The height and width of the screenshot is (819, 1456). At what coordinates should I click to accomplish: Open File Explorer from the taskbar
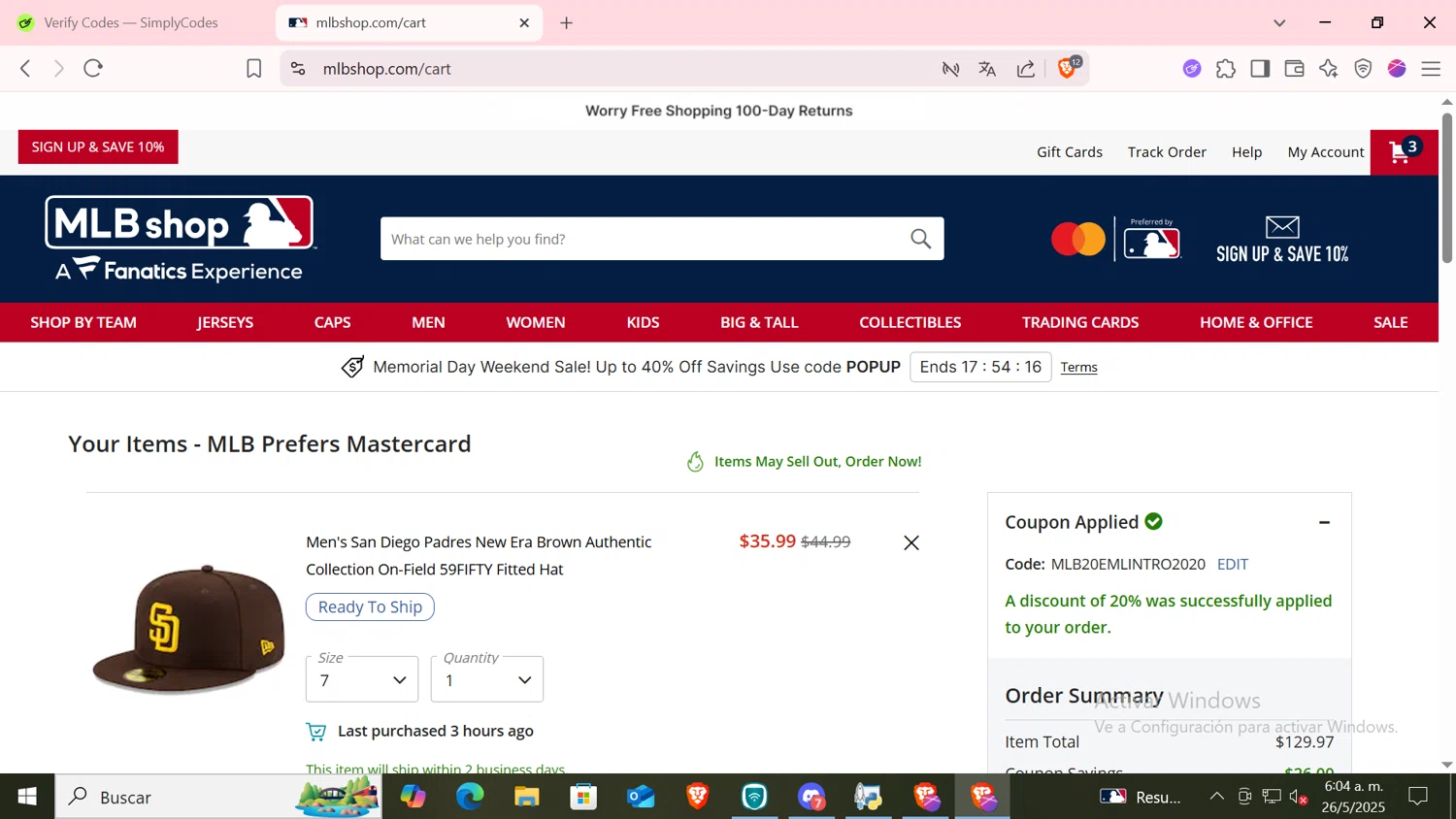tap(527, 797)
